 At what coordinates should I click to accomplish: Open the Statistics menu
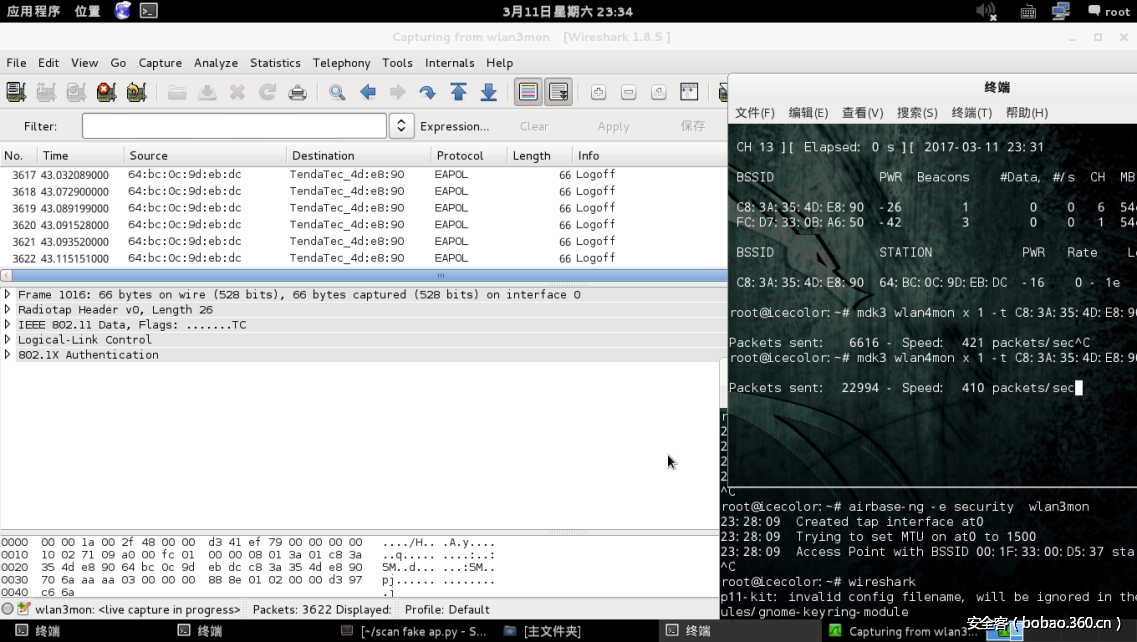tap(275, 63)
